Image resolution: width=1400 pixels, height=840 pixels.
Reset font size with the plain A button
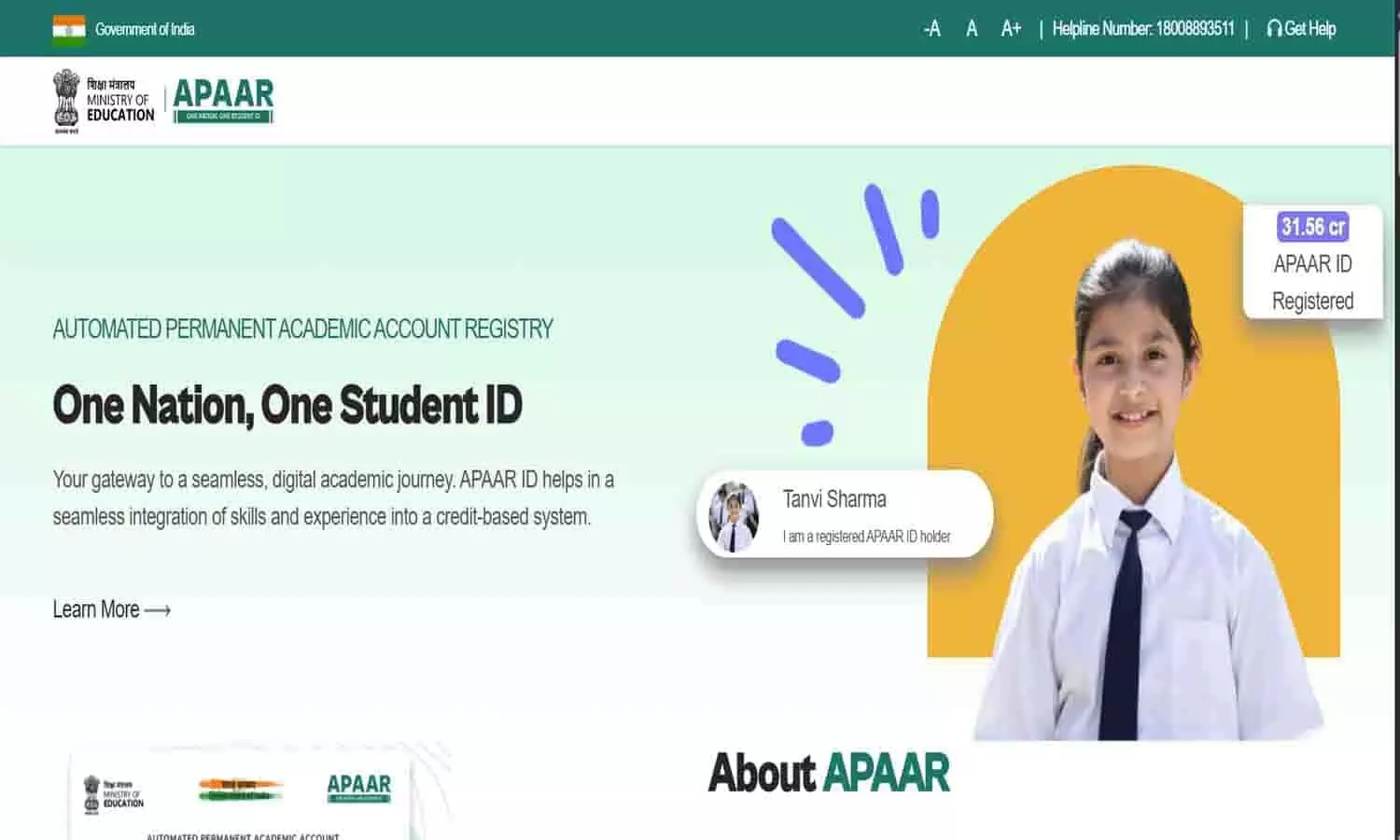(972, 29)
